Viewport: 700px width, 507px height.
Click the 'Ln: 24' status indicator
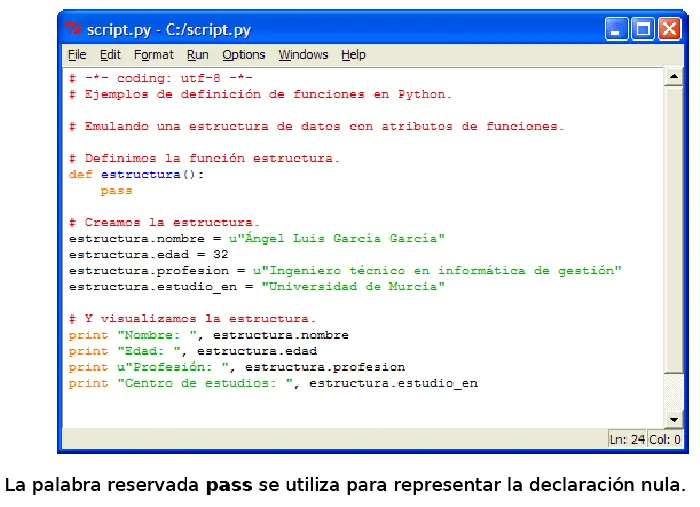[627, 440]
